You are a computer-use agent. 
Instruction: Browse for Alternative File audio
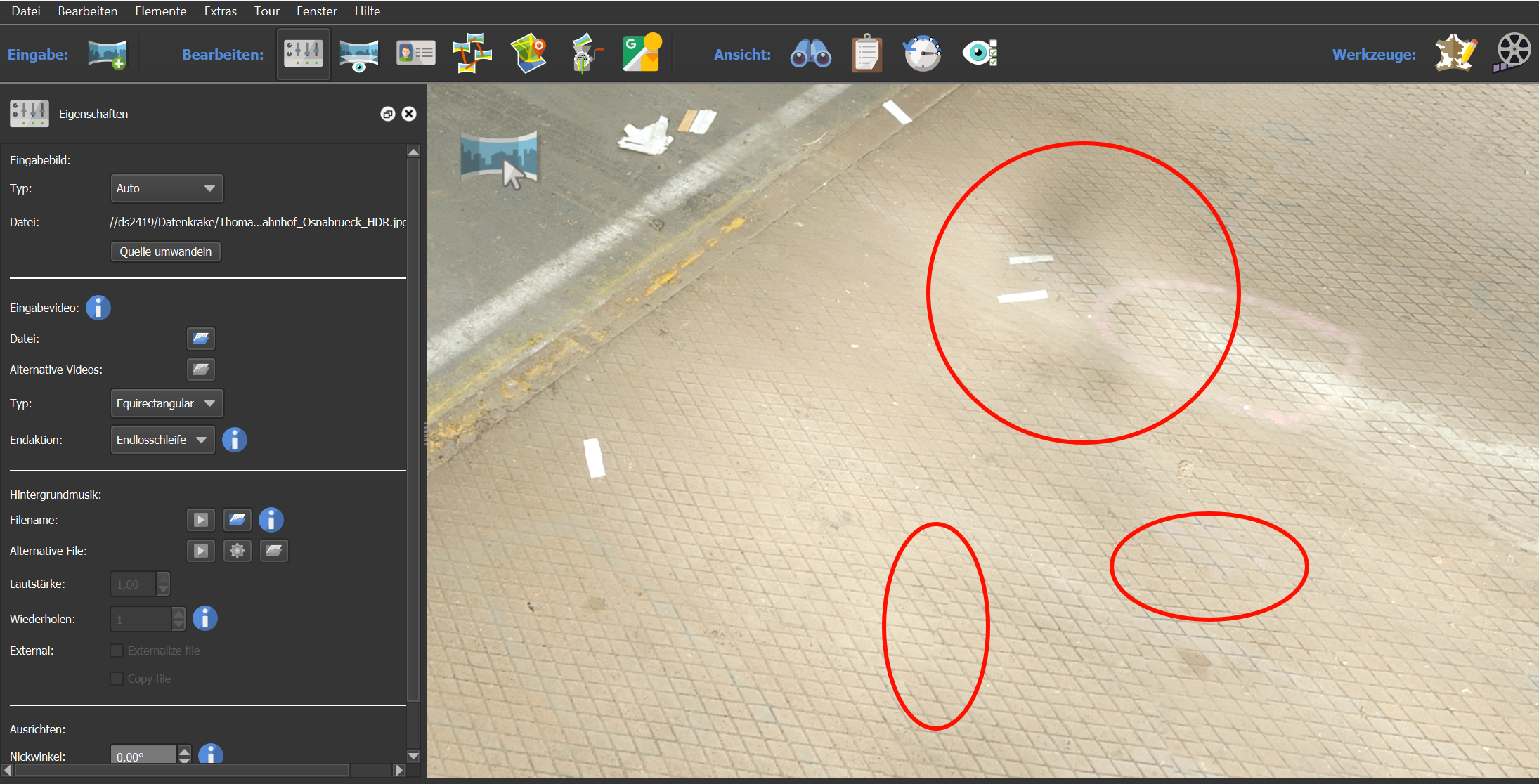coord(274,551)
